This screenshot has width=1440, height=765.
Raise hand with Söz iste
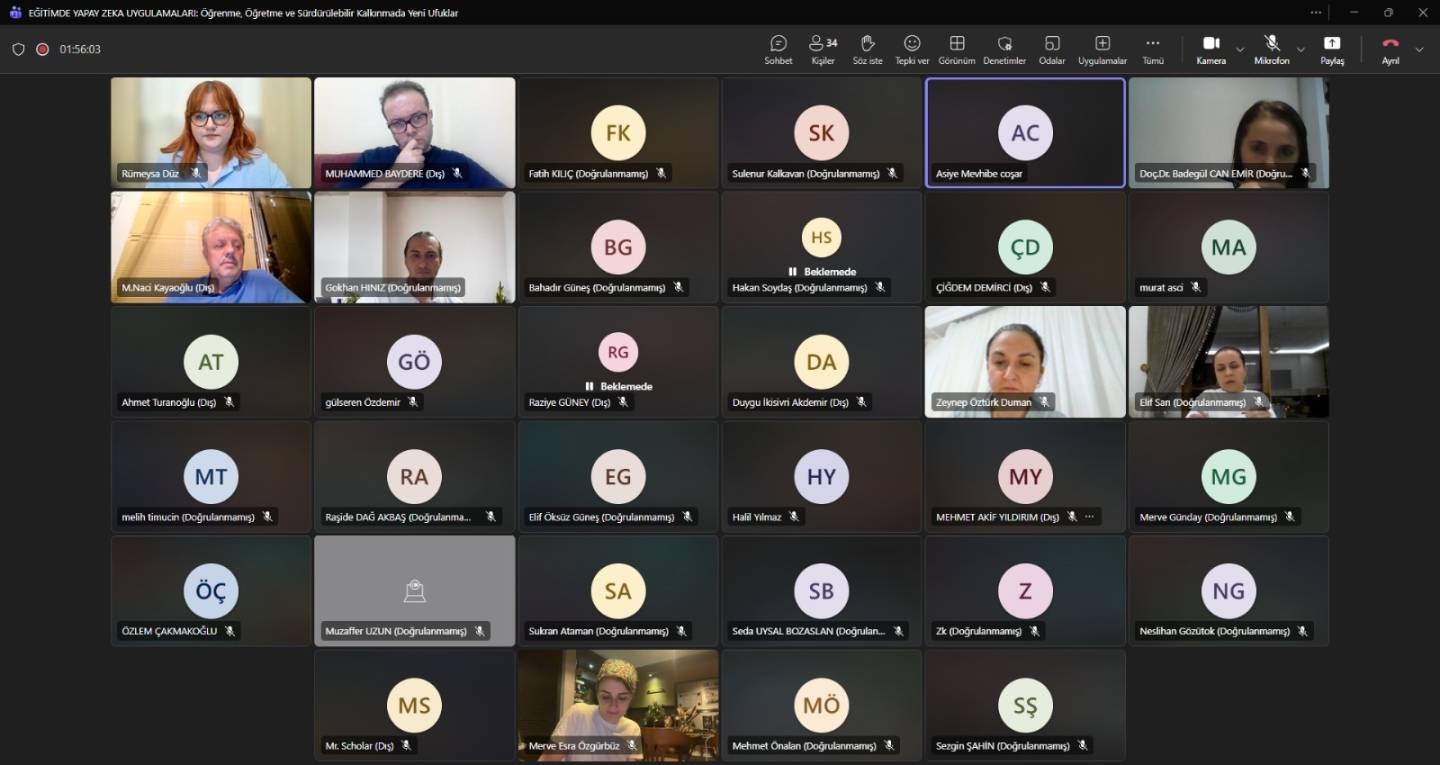click(x=867, y=49)
